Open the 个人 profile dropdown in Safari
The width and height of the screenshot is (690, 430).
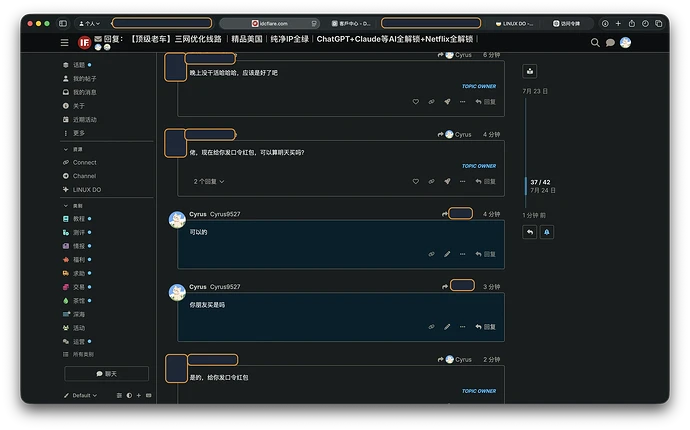coord(89,23)
